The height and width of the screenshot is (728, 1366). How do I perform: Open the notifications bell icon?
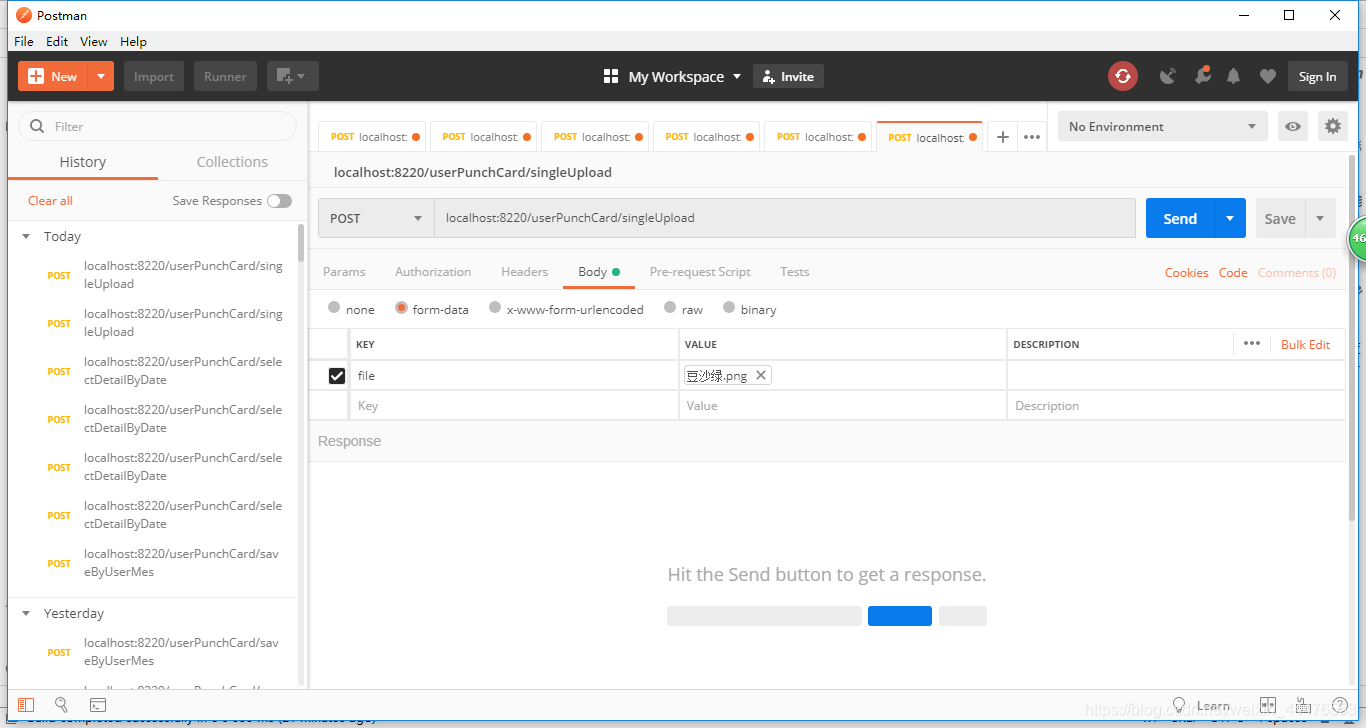[x=1234, y=76]
